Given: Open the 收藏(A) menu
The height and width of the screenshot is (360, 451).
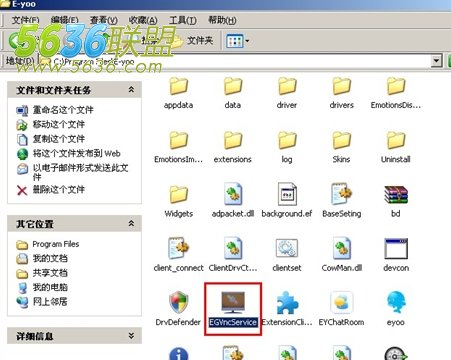Looking at the screenshot, I should 143,20.
